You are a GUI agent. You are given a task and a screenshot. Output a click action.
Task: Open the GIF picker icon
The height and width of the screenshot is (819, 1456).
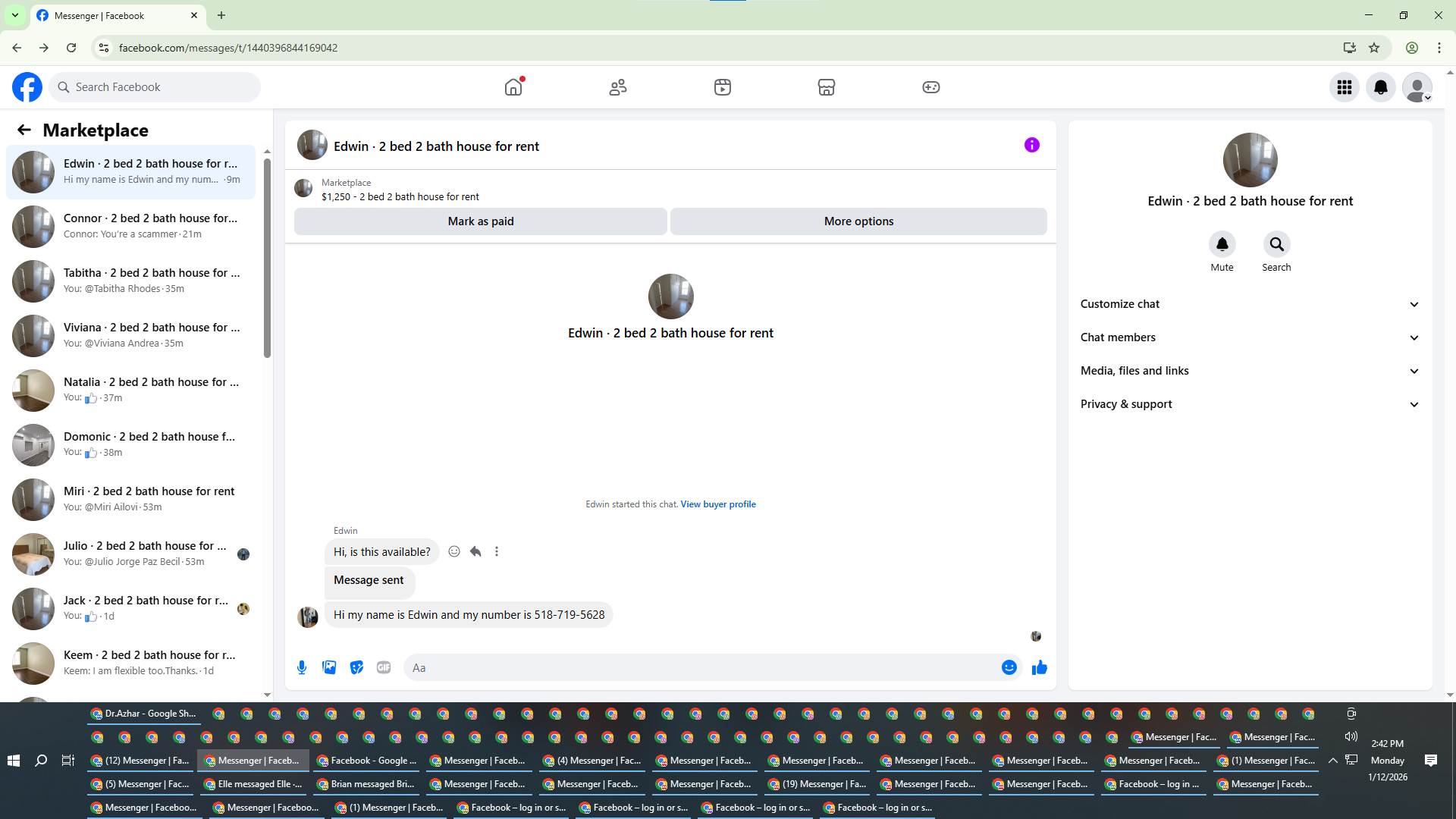(384, 667)
